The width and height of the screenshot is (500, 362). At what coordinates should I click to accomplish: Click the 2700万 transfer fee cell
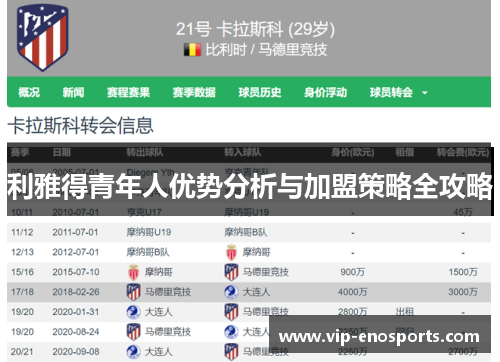pos(463,352)
